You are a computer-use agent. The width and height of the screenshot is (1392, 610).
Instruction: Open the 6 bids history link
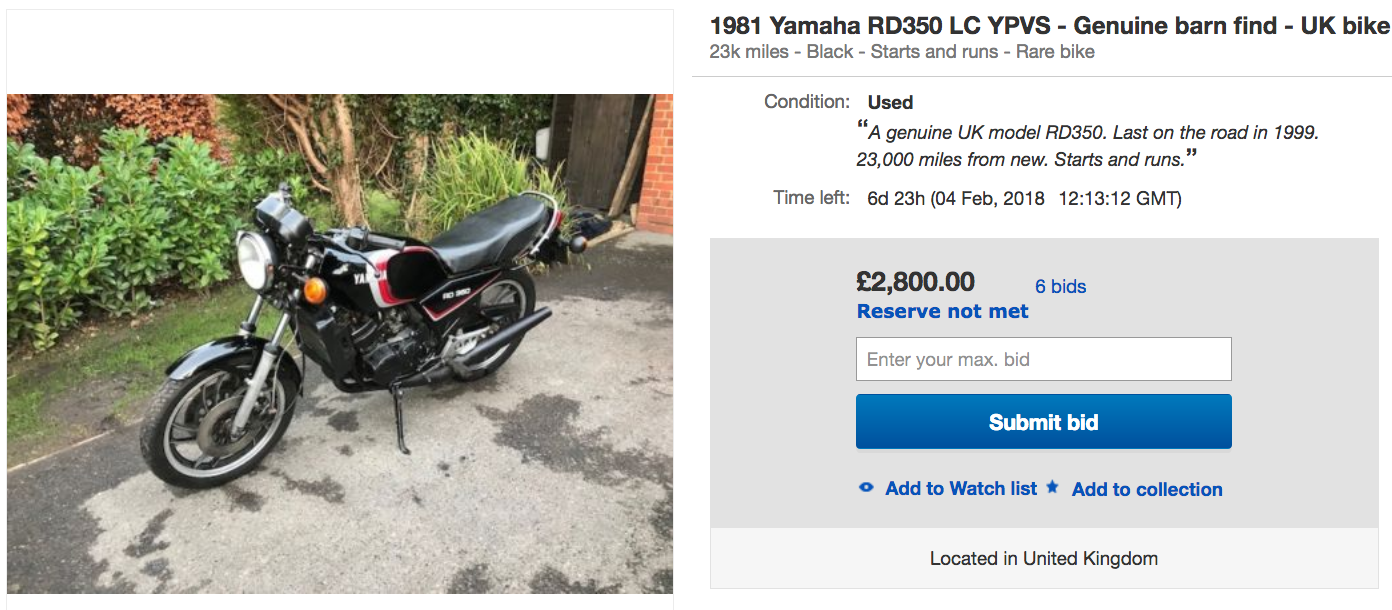click(x=1060, y=286)
